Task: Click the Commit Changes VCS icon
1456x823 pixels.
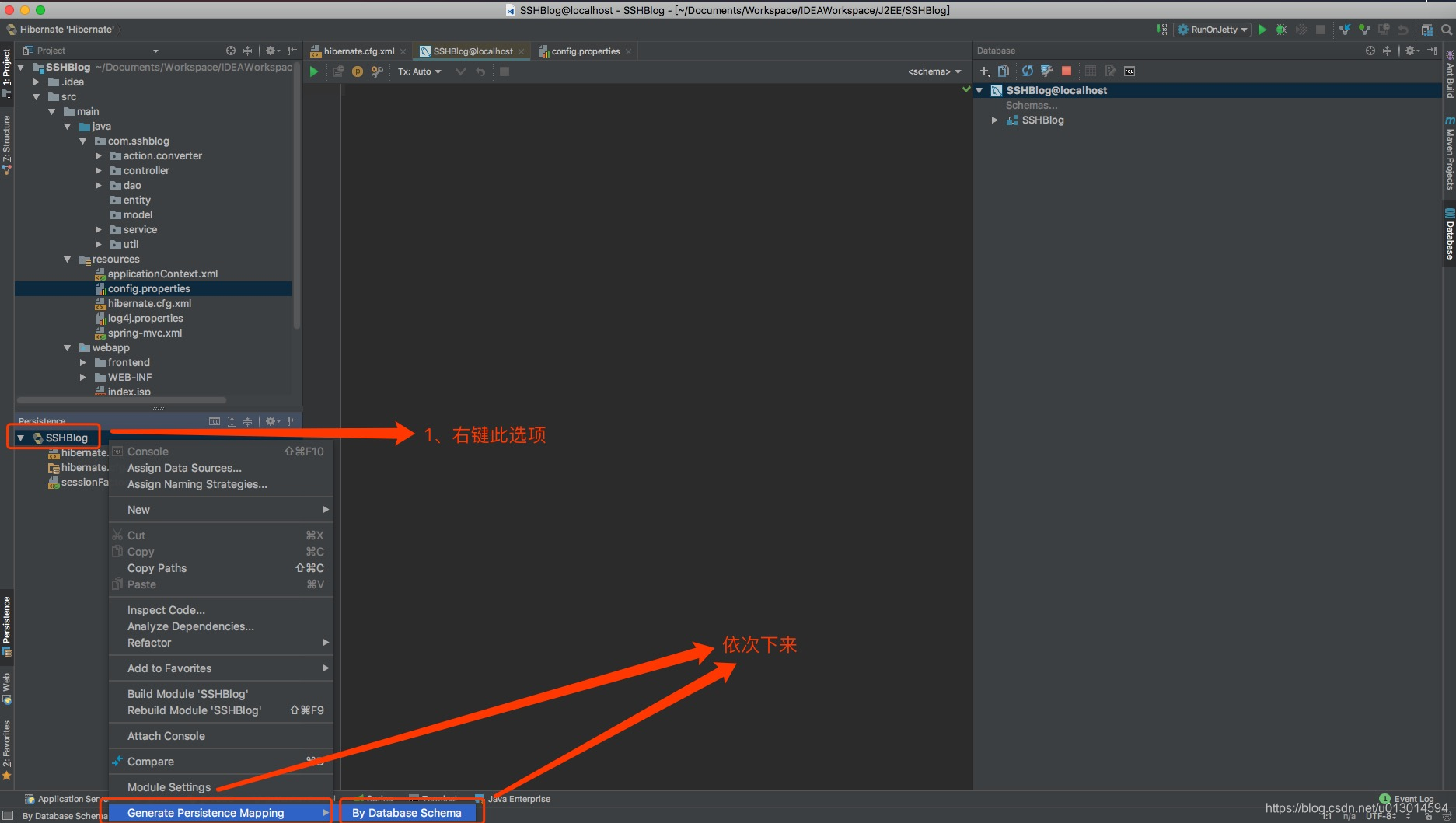Action: [x=1364, y=30]
